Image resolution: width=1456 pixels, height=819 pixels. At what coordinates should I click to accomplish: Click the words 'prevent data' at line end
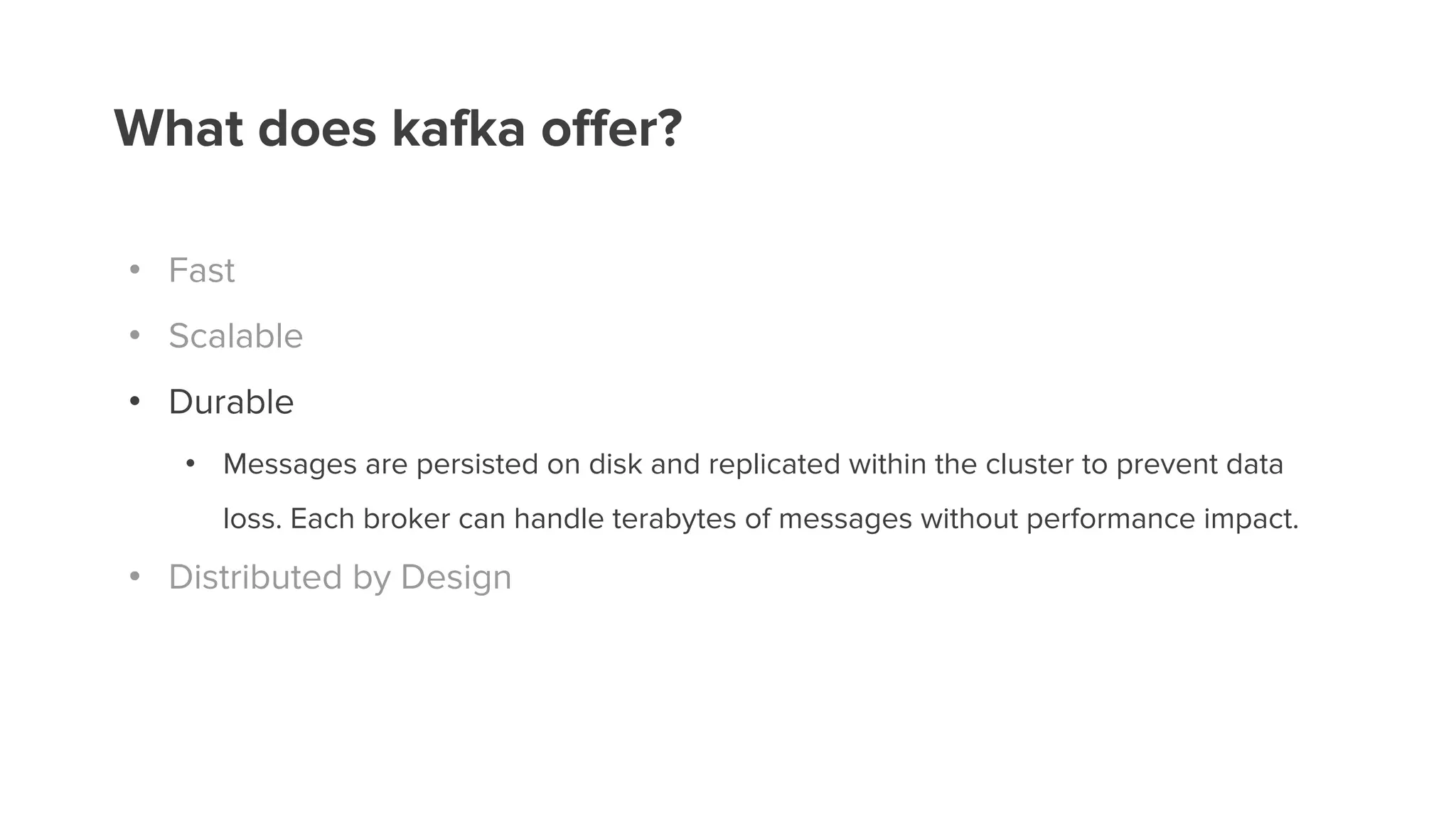click(x=1200, y=465)
